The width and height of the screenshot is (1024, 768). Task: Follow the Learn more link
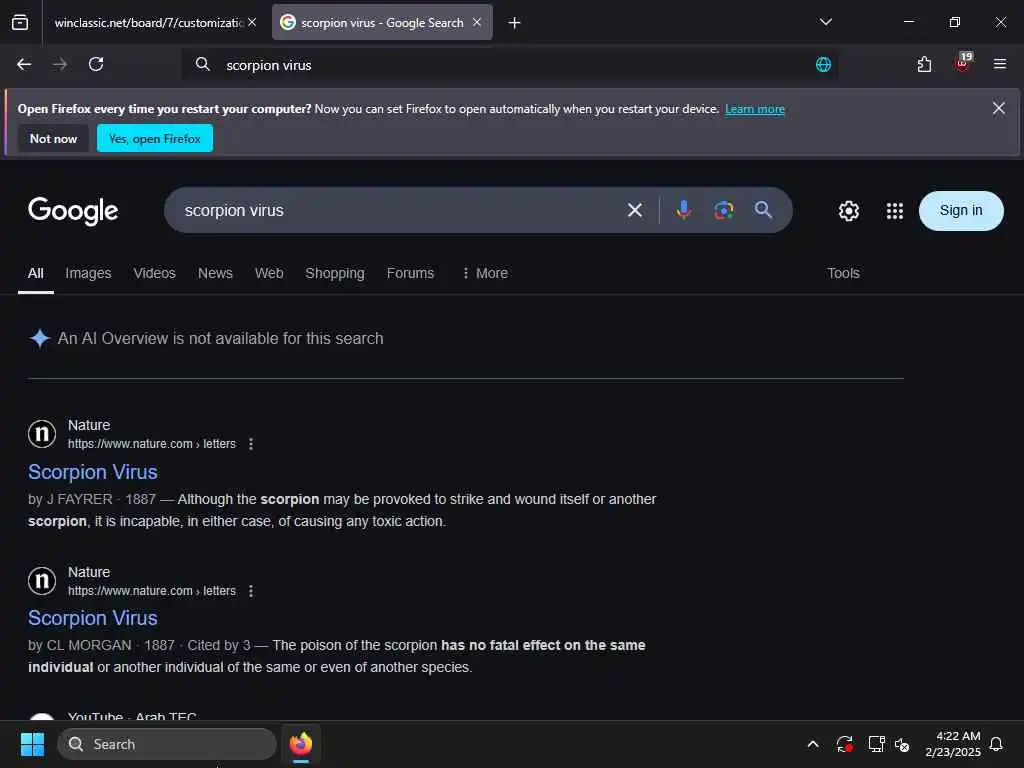coord(754,109)
